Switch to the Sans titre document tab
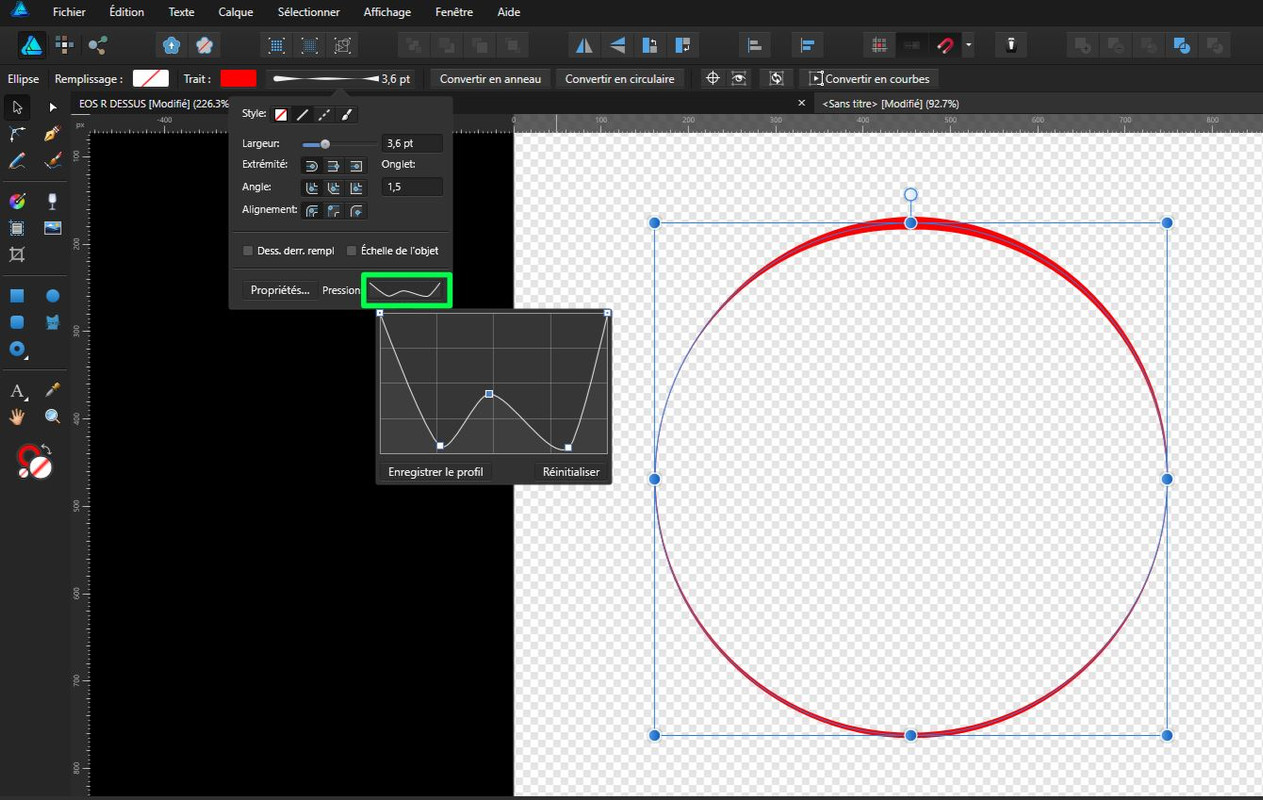The image size is (1263, 800). coord(890,104)
